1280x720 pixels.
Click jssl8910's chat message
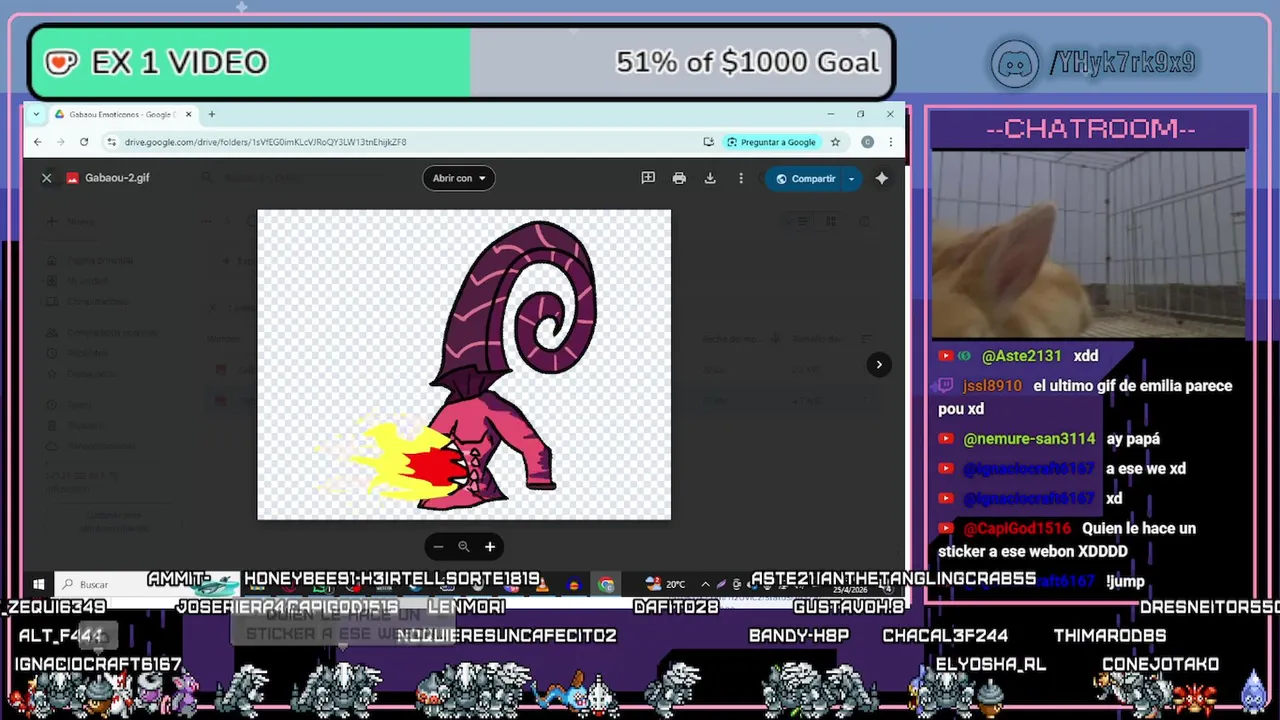tap(1085, 397)
